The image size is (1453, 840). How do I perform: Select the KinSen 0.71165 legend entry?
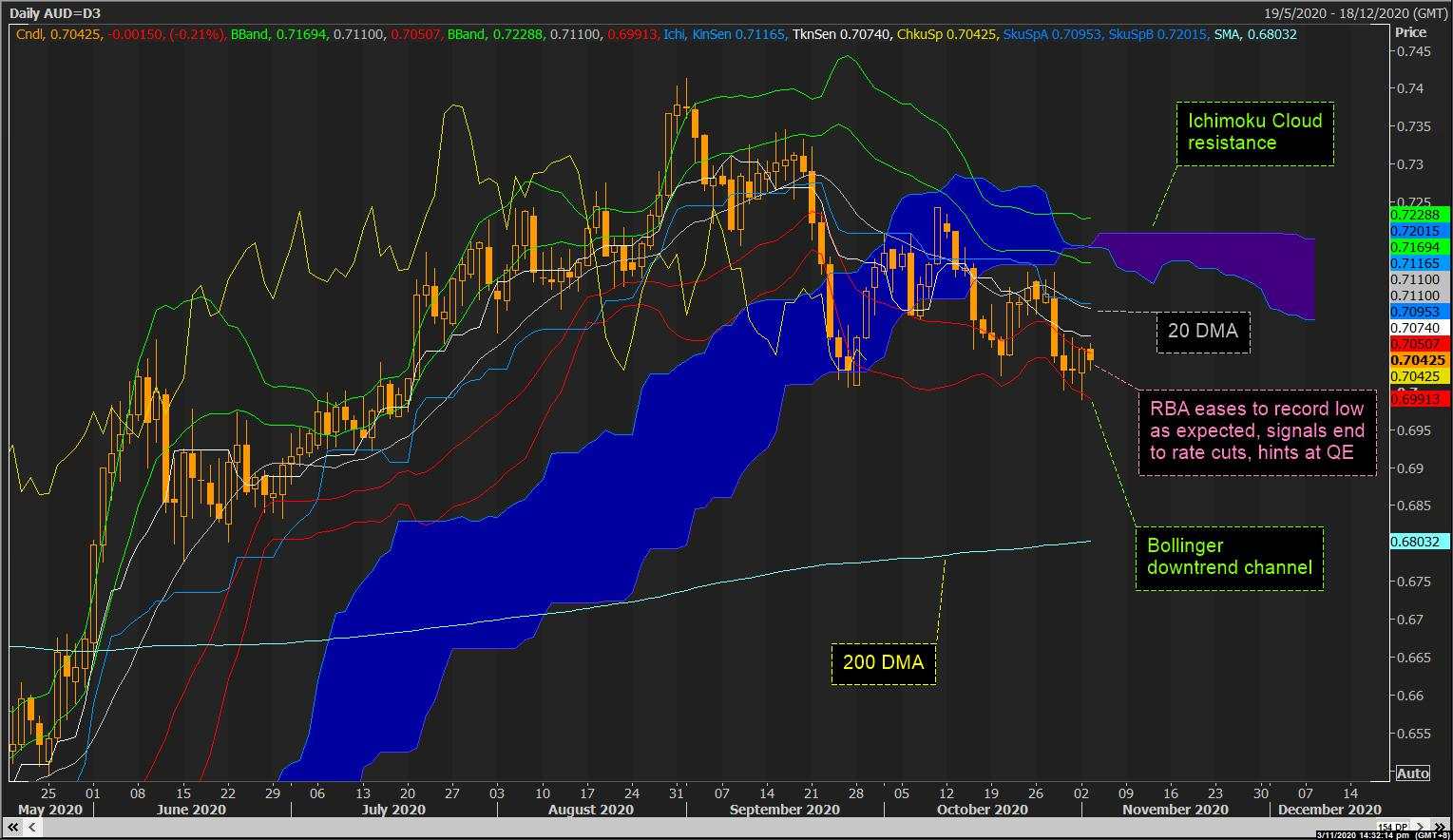[x=738, y=34]
